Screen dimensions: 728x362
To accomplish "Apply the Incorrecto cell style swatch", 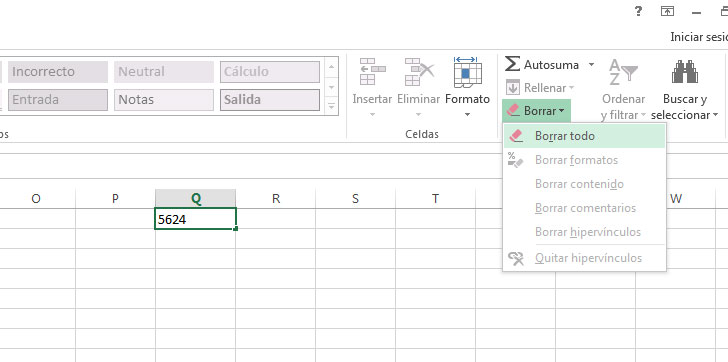I will pos(58,71).
